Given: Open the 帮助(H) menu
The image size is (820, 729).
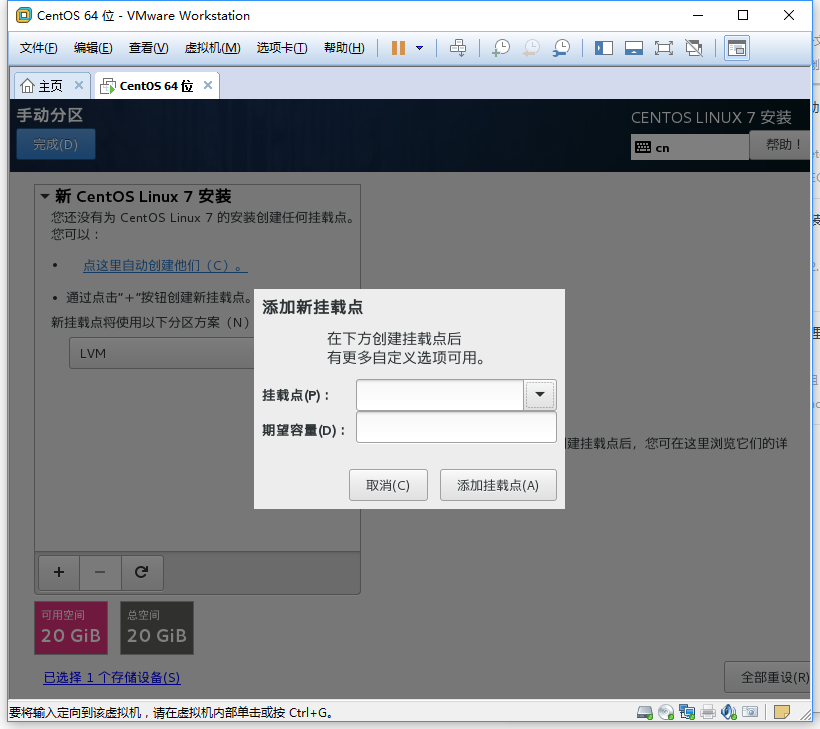Looking at the screenshot, I should point(344,48).
